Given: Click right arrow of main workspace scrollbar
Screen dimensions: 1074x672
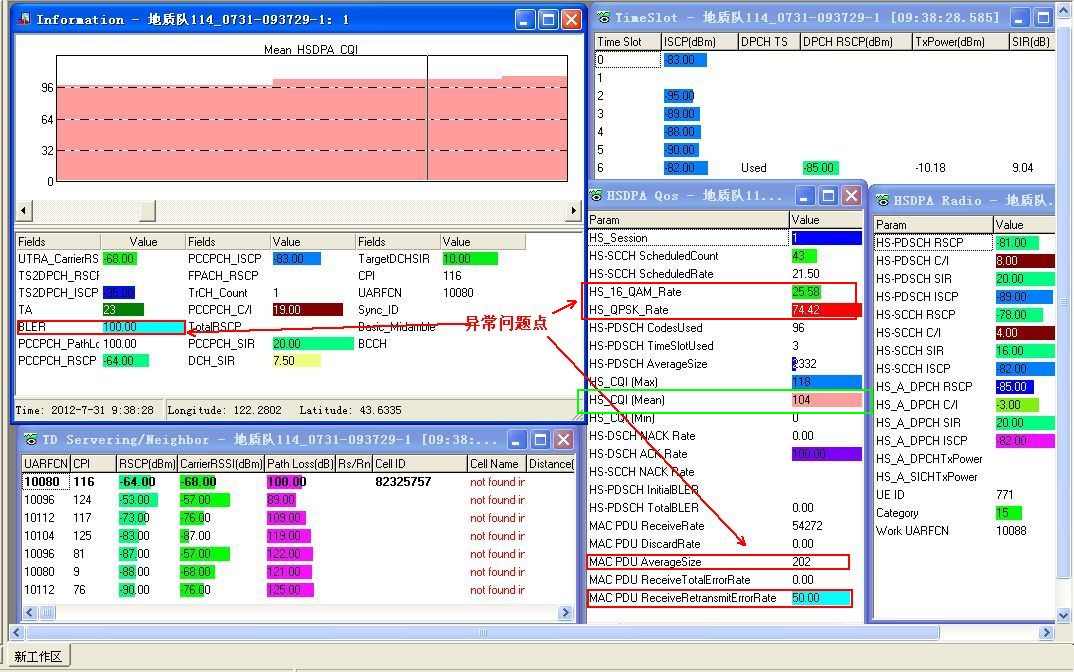Looking at the screenshot, I should (x=1046, y=632).
